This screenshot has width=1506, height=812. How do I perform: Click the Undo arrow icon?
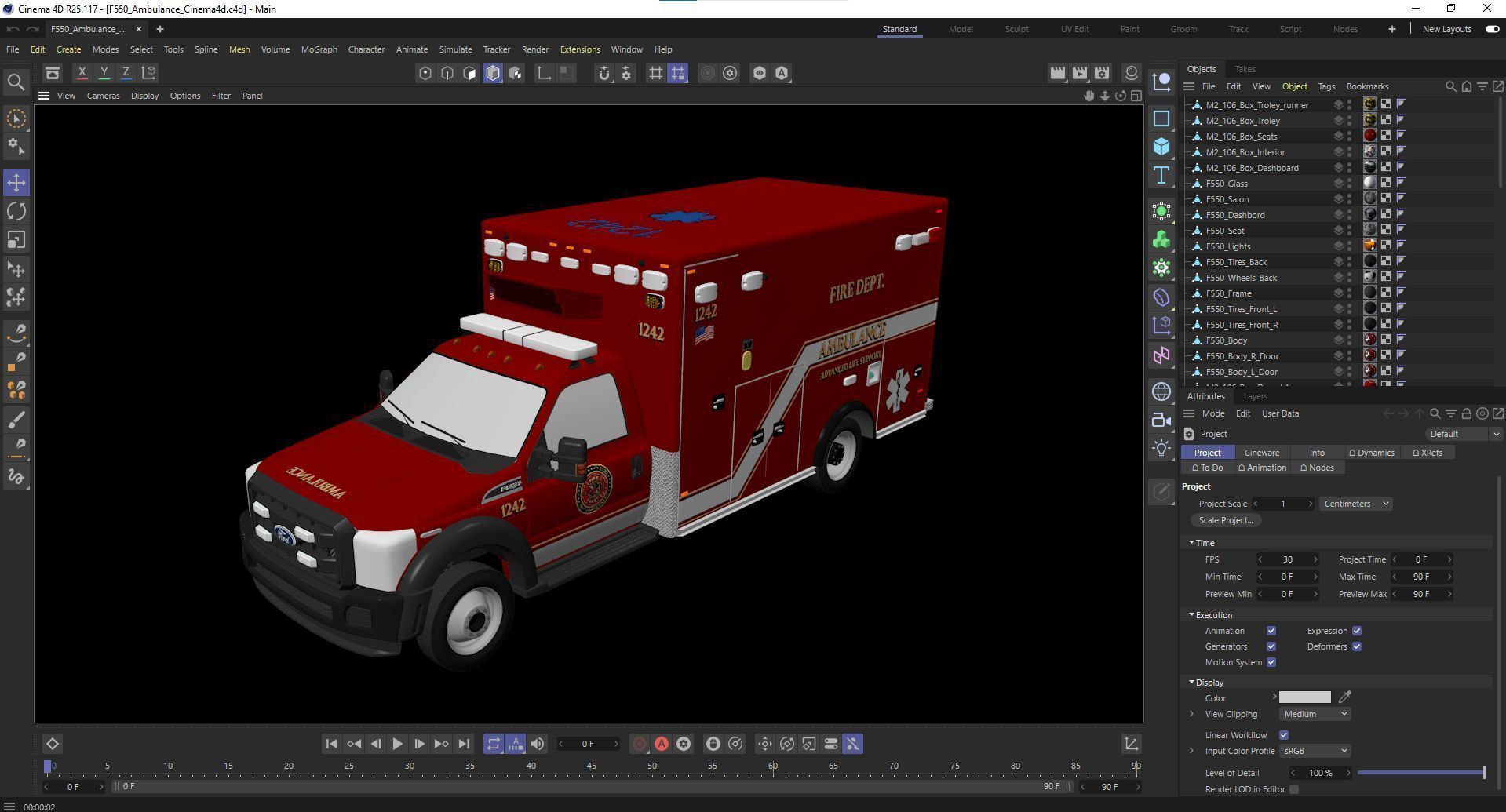click(13, 29)
